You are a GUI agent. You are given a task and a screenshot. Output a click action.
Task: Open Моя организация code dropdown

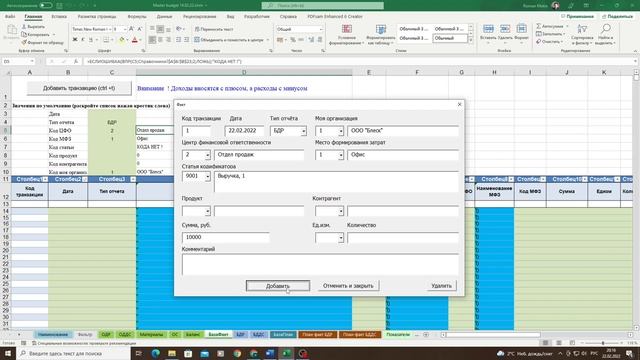(x=340, y=131)
